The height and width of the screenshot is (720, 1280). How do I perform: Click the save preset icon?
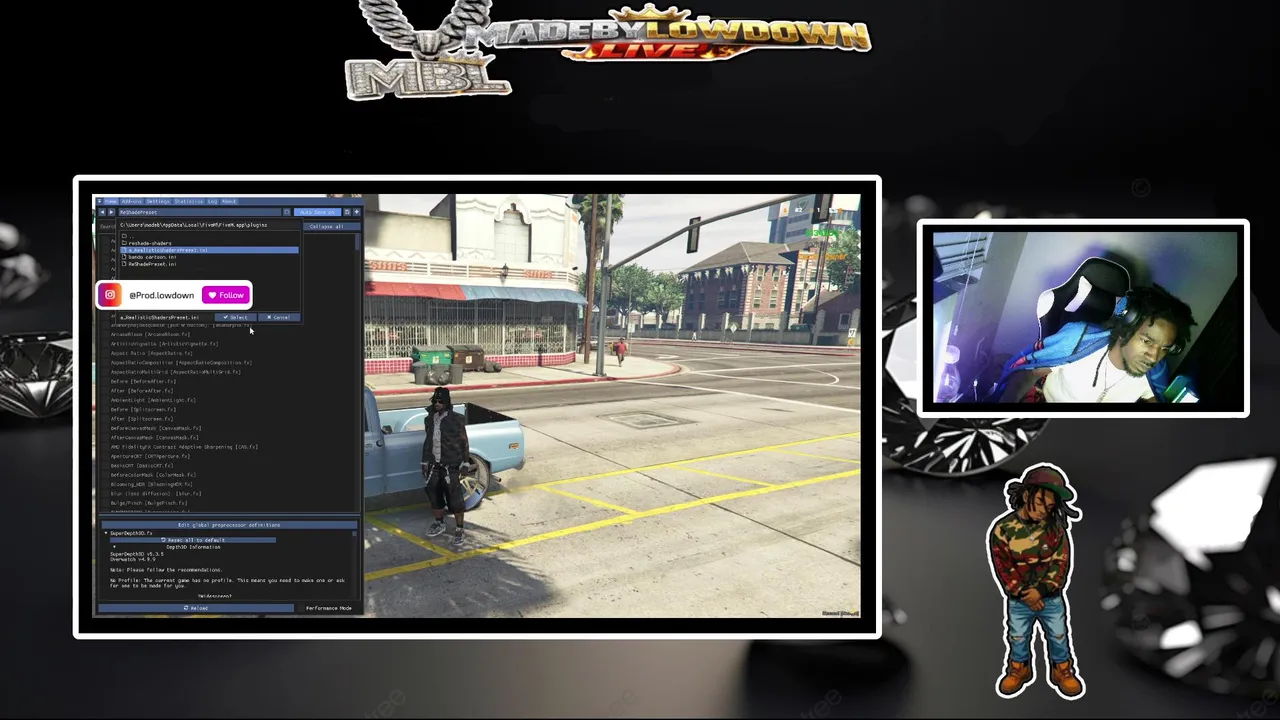point(286,212)
